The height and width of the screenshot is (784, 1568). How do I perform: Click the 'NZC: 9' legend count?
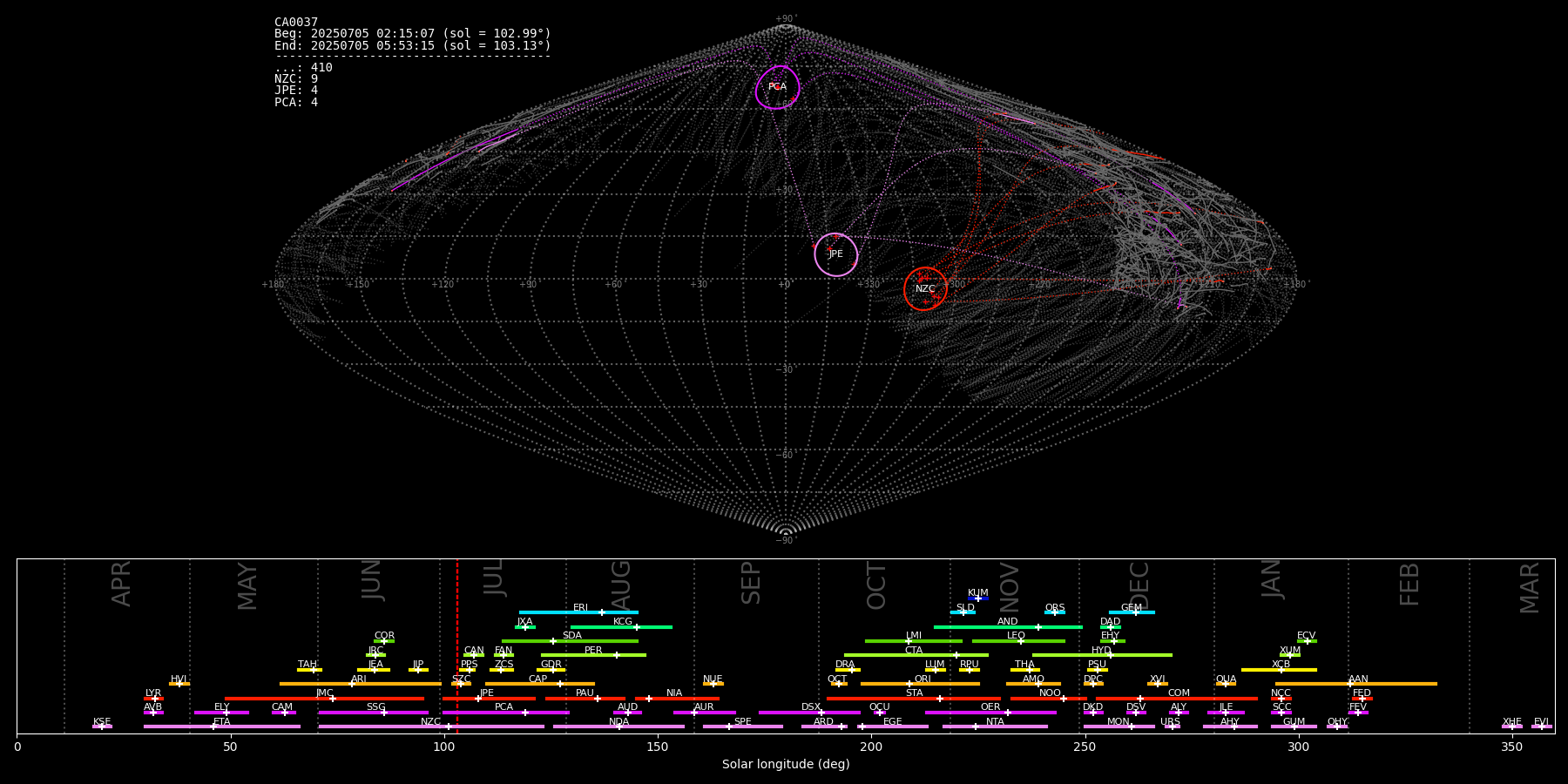pos(296,78)
